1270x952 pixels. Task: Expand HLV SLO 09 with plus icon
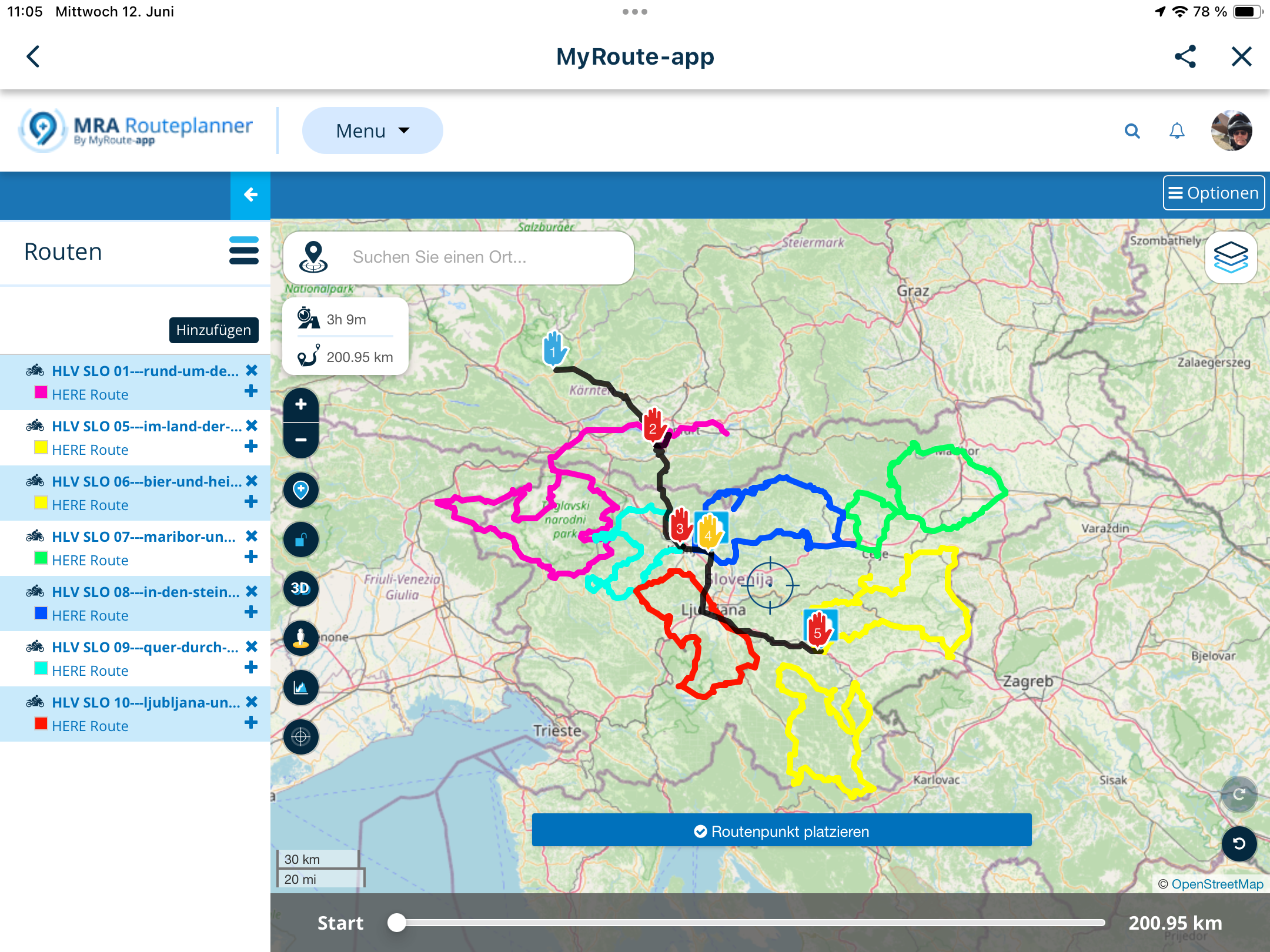tap(251, 668)
